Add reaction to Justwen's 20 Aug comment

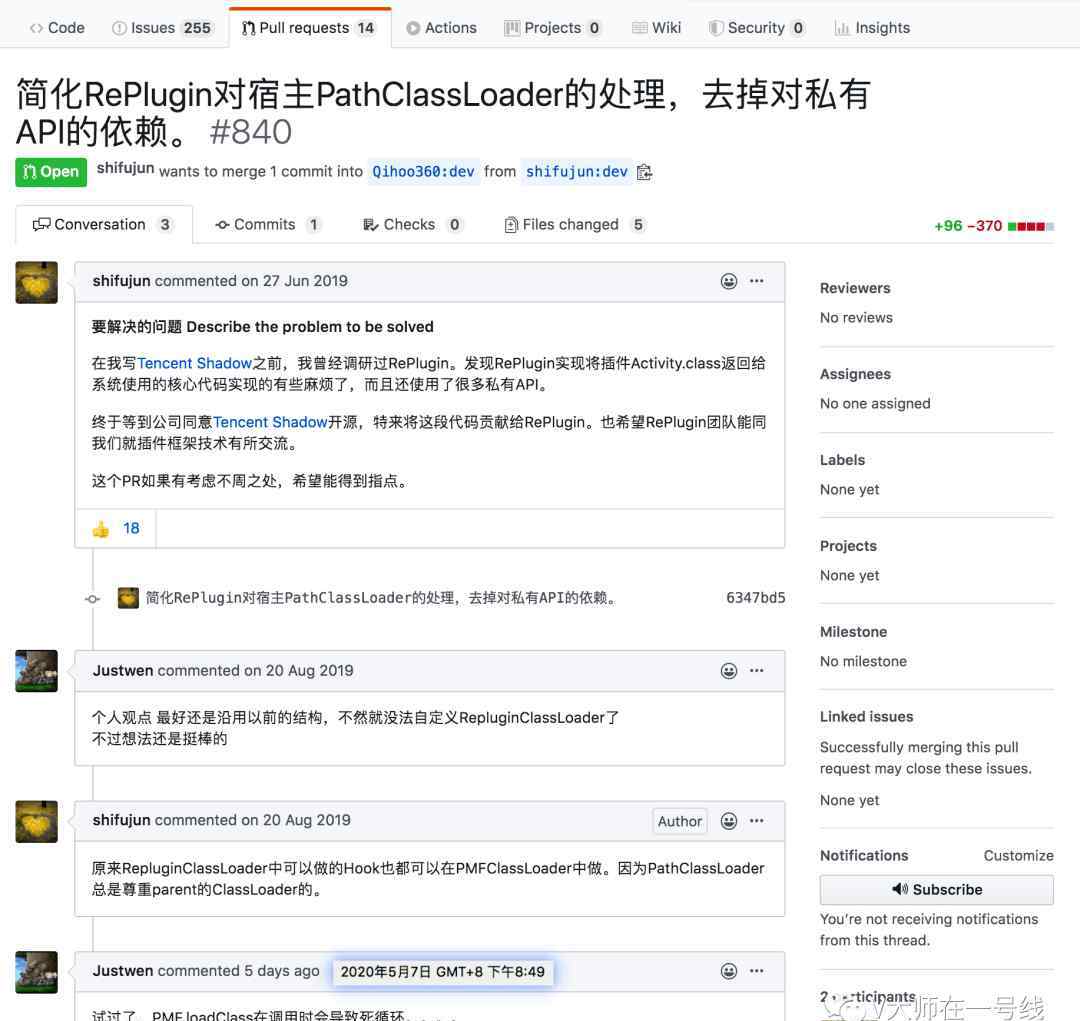point(729,671)
